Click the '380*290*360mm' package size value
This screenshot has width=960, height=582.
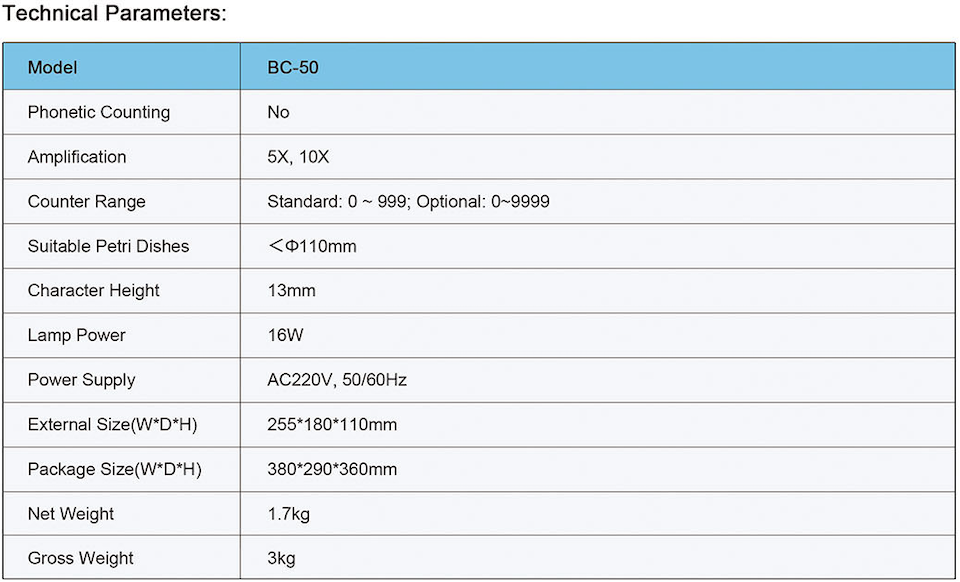click(332, 469)
